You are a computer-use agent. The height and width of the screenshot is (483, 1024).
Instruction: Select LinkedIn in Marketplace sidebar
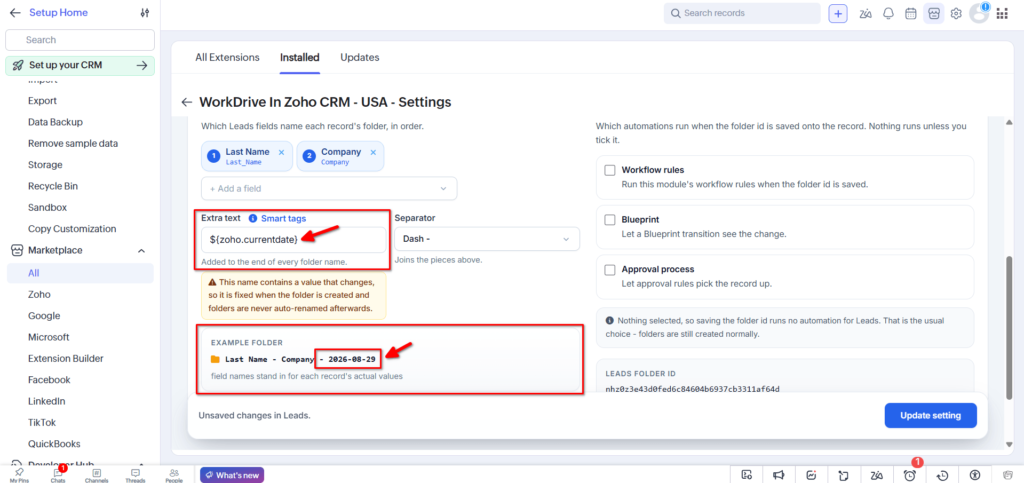46,401
